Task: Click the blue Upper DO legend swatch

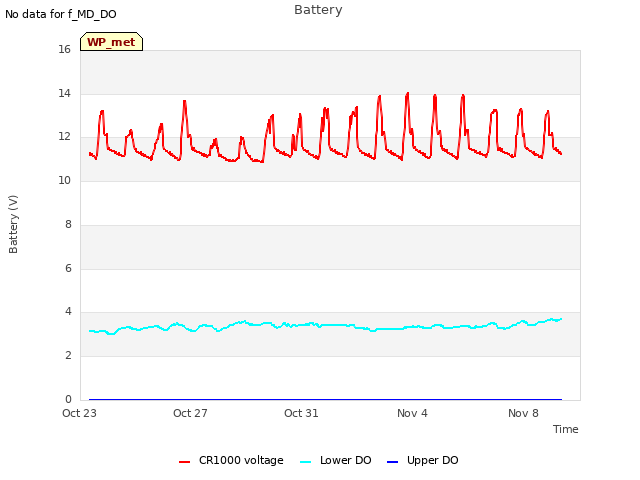Action: [392, 462]
